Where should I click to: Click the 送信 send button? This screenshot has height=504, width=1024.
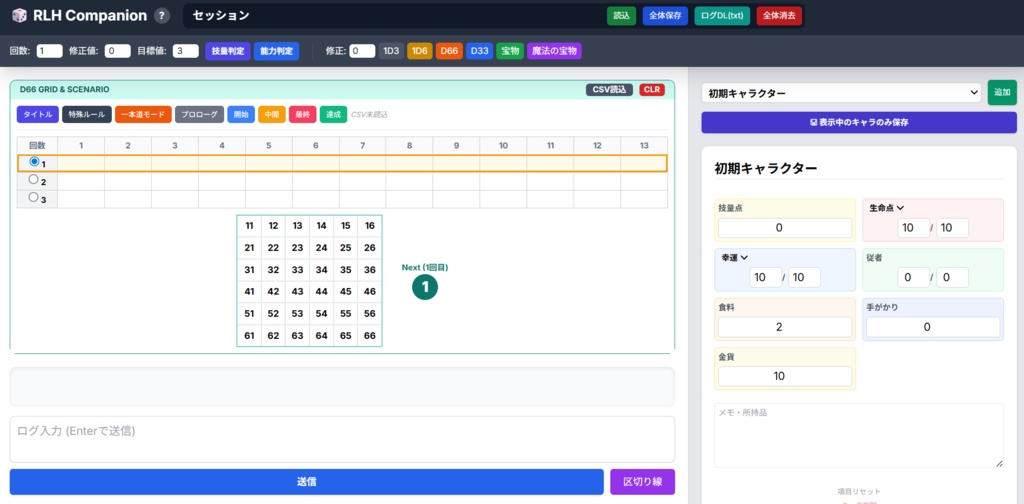[x=306, y=482]
